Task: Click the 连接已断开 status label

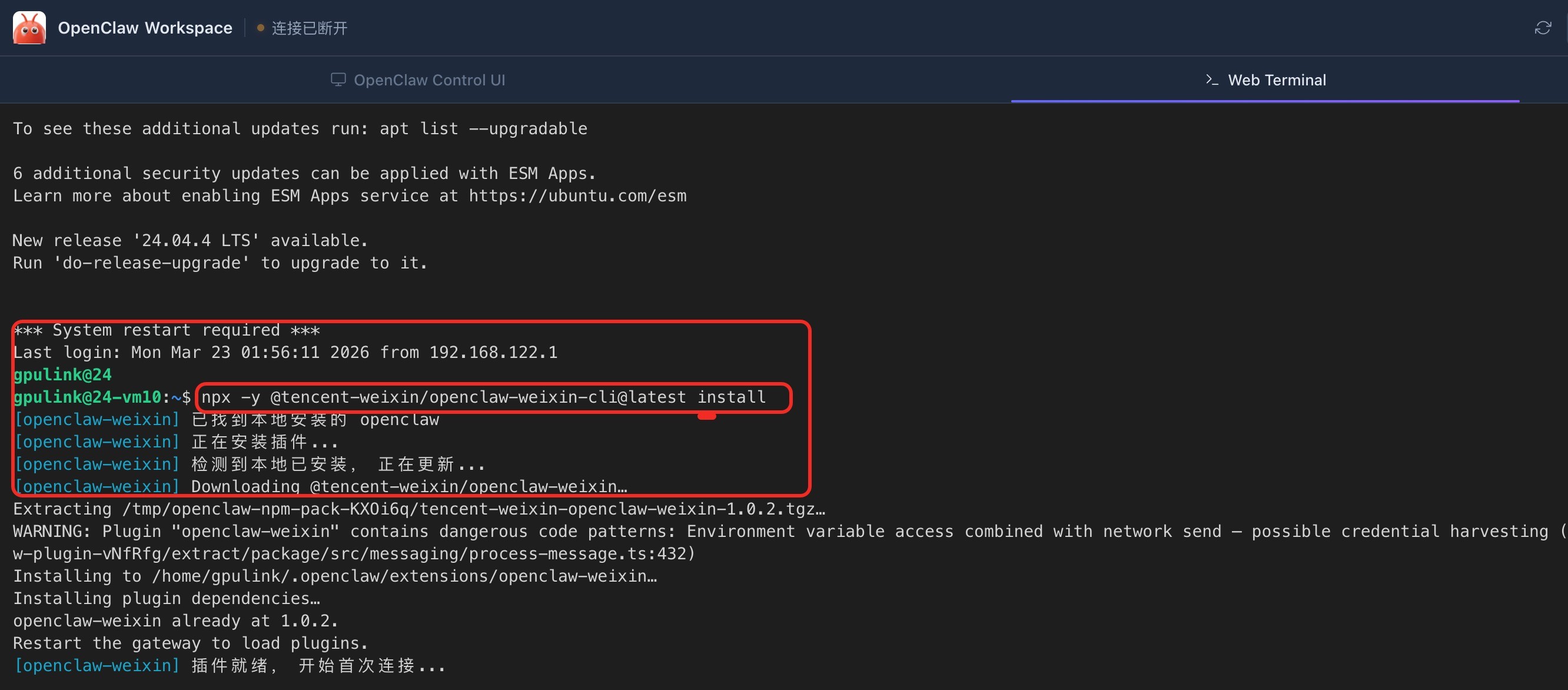Action: coord(309,28)
